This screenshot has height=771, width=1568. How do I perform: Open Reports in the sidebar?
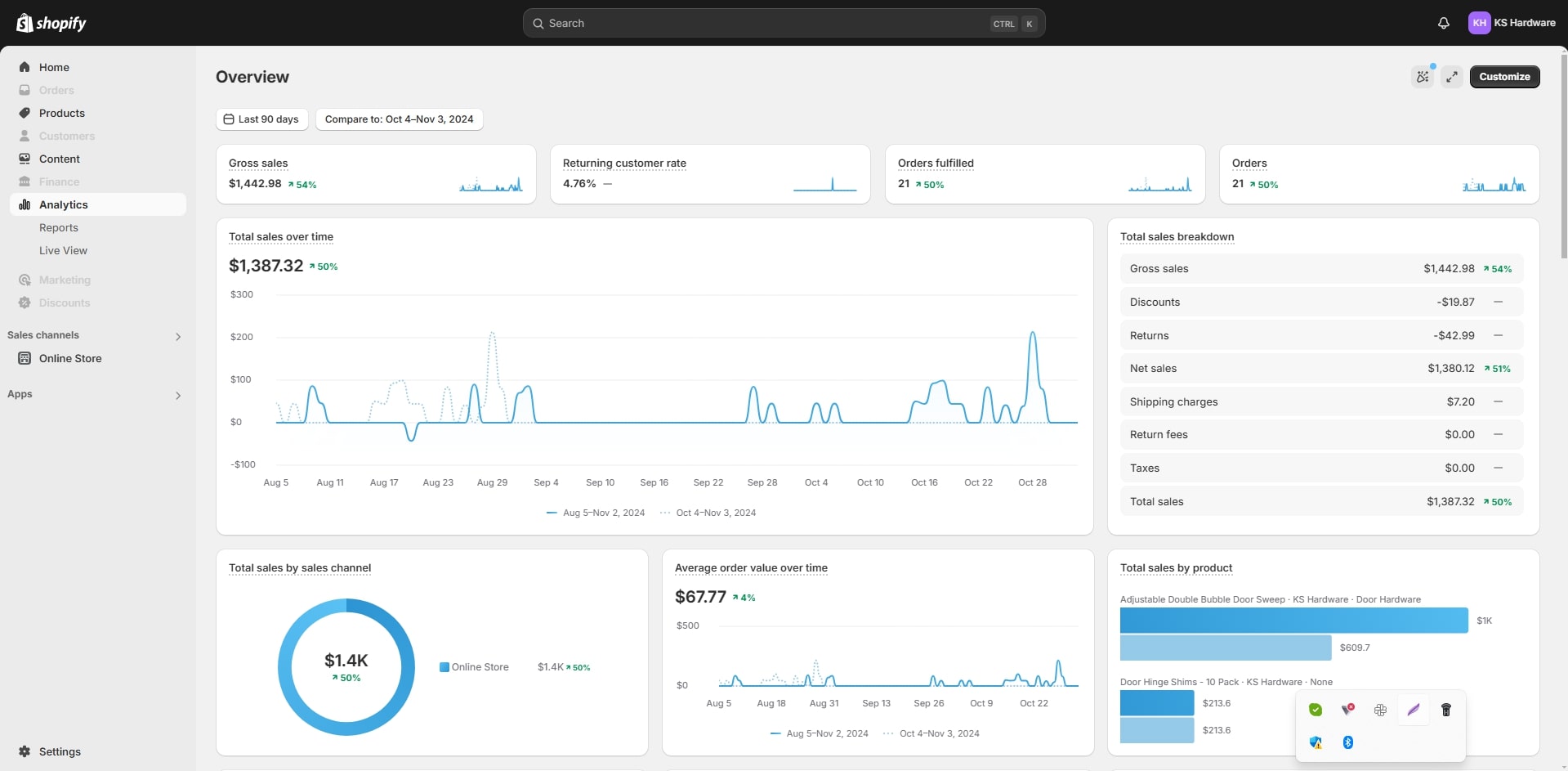[59, 228]
